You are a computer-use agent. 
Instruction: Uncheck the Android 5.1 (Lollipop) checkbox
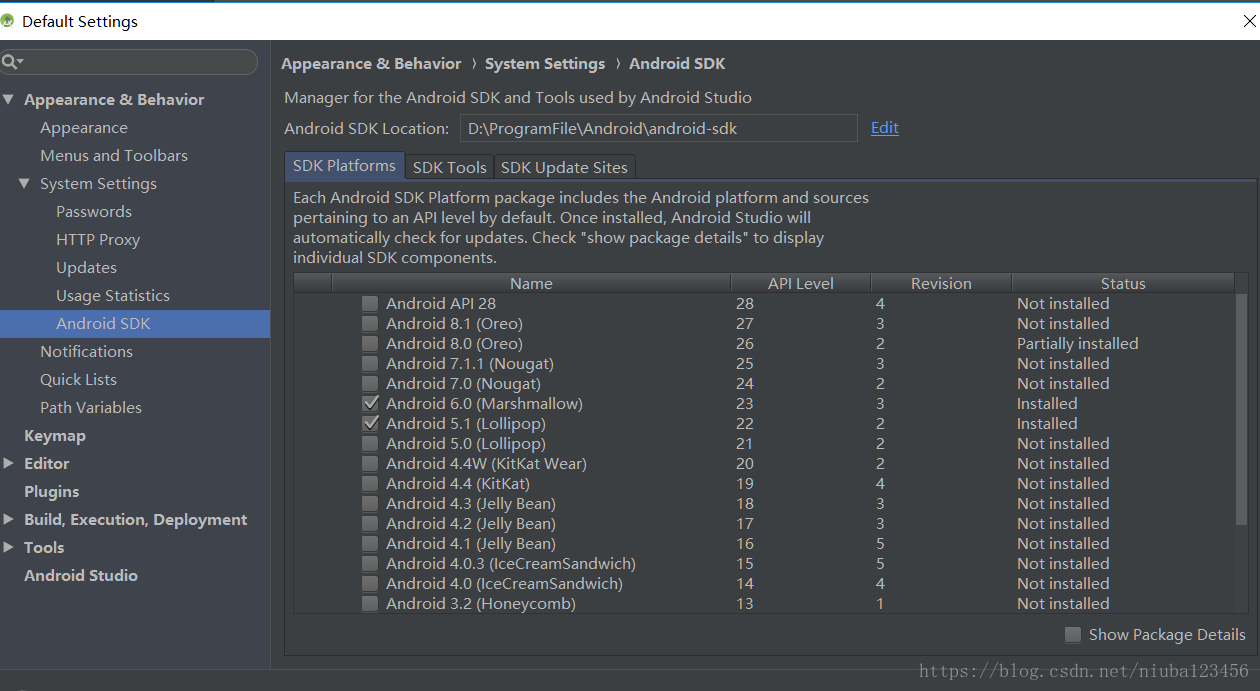pos(370,423)
